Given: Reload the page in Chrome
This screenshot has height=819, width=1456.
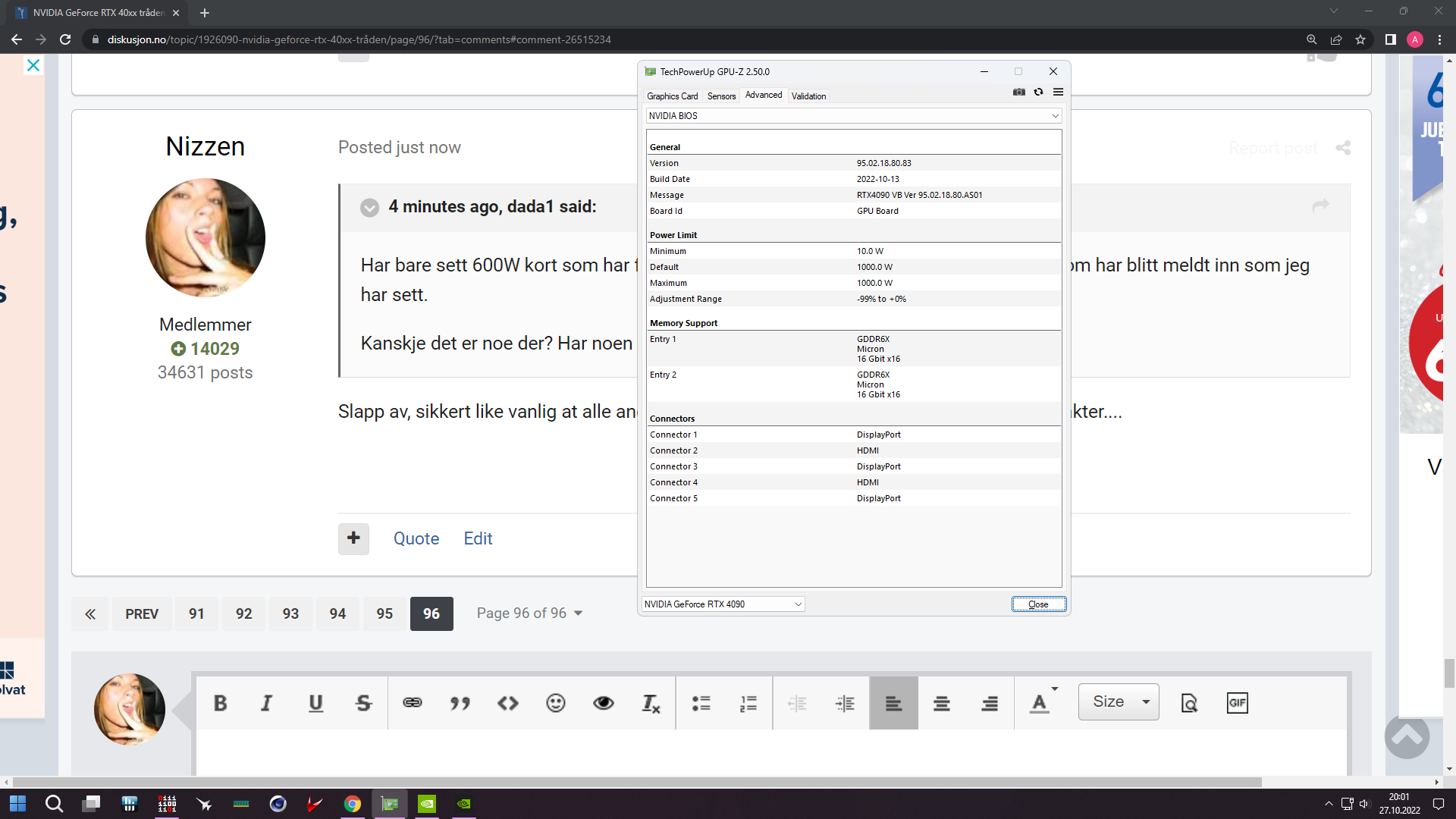Looking at the screenshot, I should [x=65, y=39].
